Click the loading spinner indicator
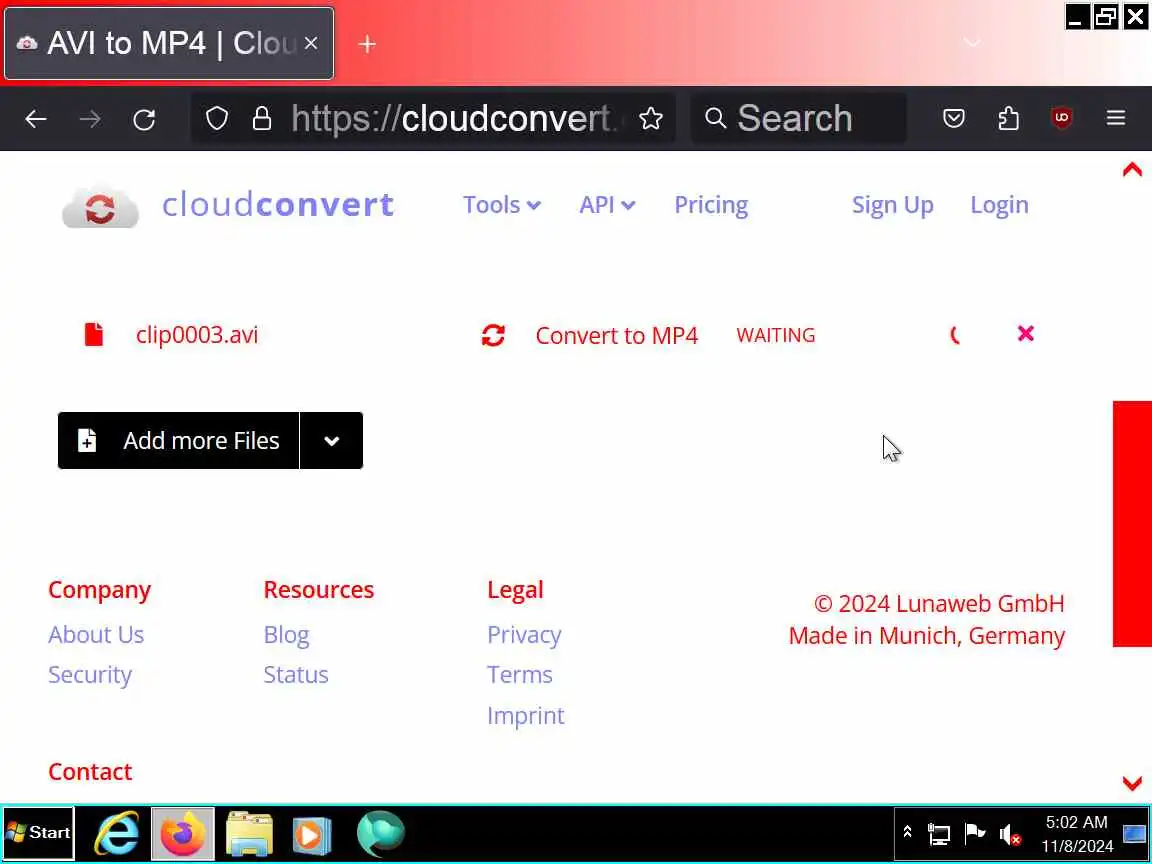The image size is (1152, 864). (x=955, y=336)
